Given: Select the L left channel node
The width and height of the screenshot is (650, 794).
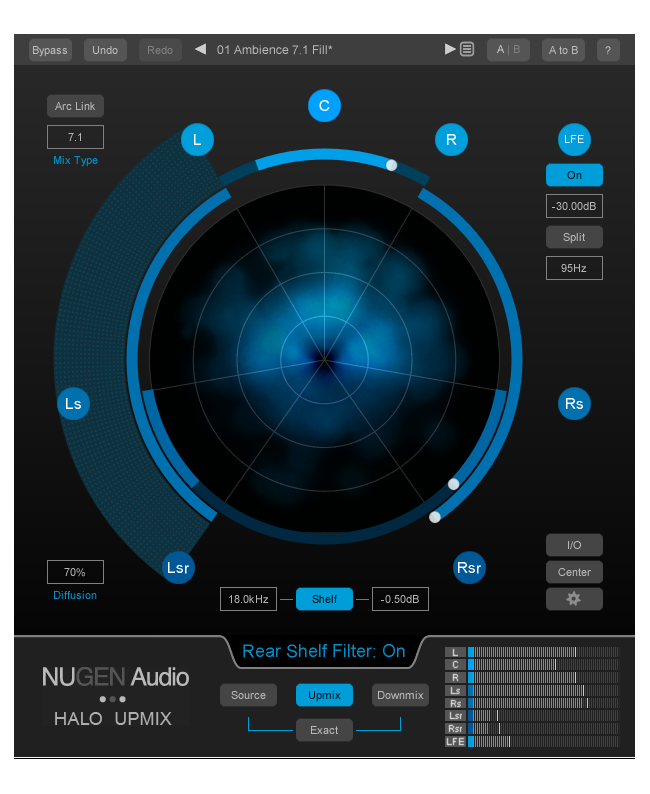Looking at the screenshot, I should [x=197, y=139].
